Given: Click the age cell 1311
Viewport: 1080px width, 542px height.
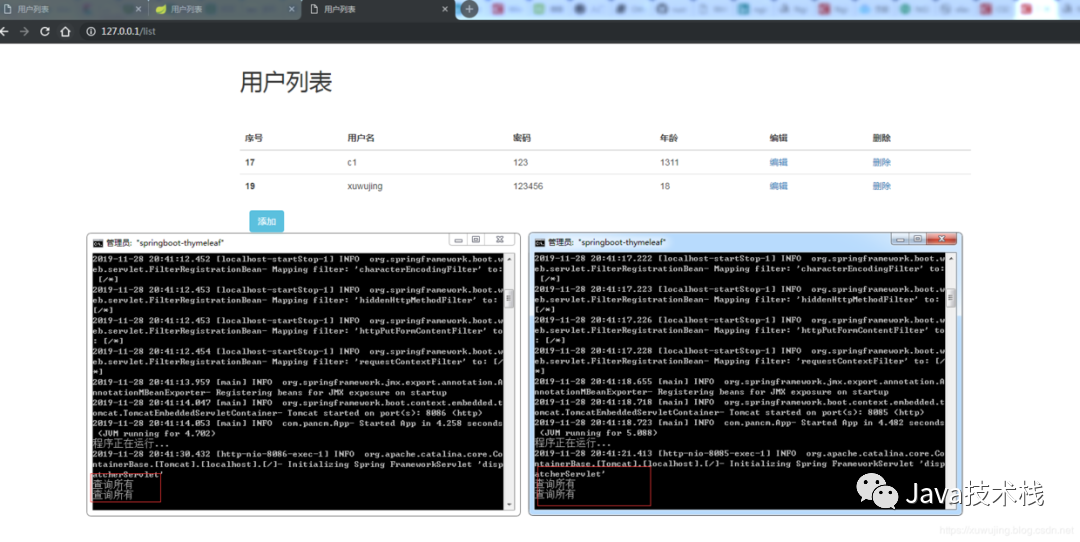Looking at the screenshot, I should 669,163.
